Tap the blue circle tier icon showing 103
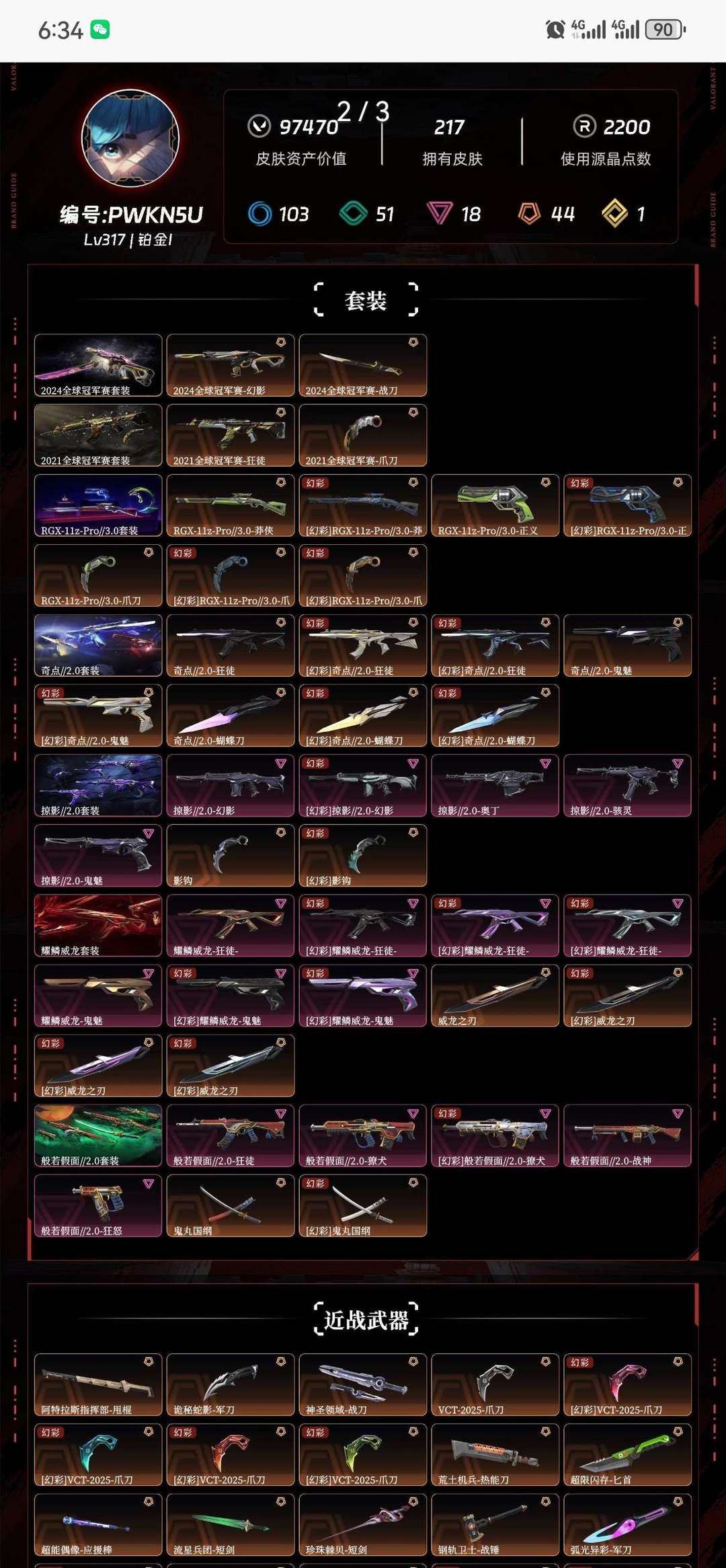The width and height of the screenshot is (726, 1568). click(x=259, y=214)
